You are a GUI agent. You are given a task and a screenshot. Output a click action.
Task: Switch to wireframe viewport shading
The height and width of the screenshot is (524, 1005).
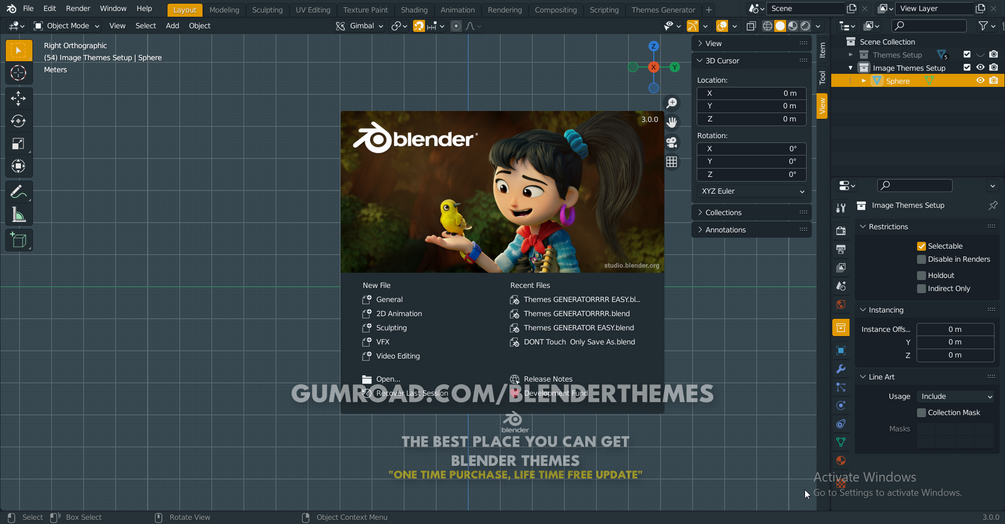tap(767, 26)
